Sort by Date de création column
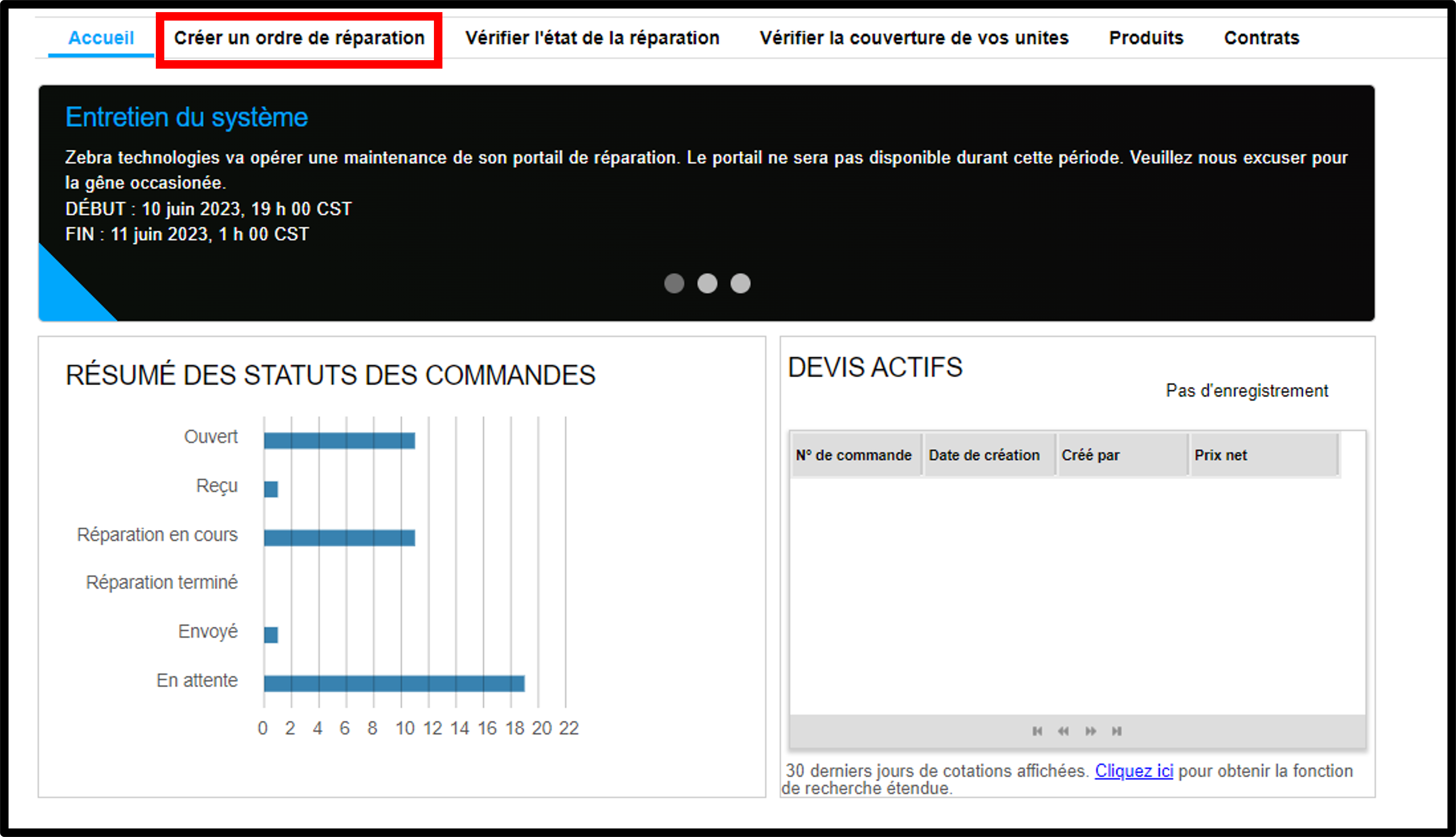Screen dimensions: 1456x837 click(x=989, y=455)
